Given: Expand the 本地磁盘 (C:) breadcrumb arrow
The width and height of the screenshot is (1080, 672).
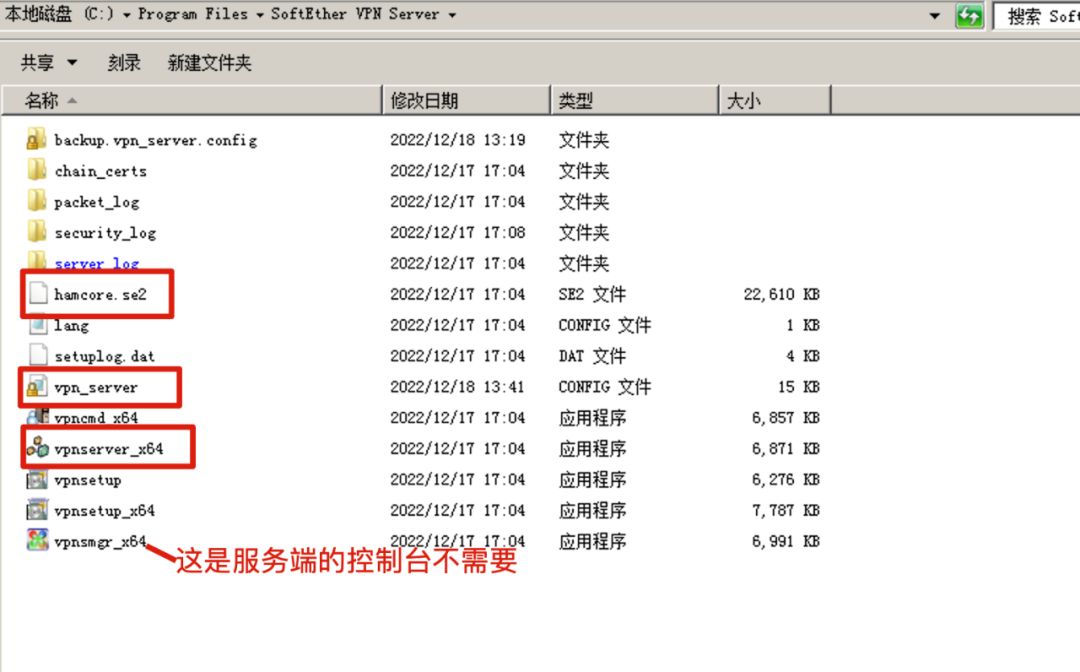Looking at the screenshot, I should [127, 14].
